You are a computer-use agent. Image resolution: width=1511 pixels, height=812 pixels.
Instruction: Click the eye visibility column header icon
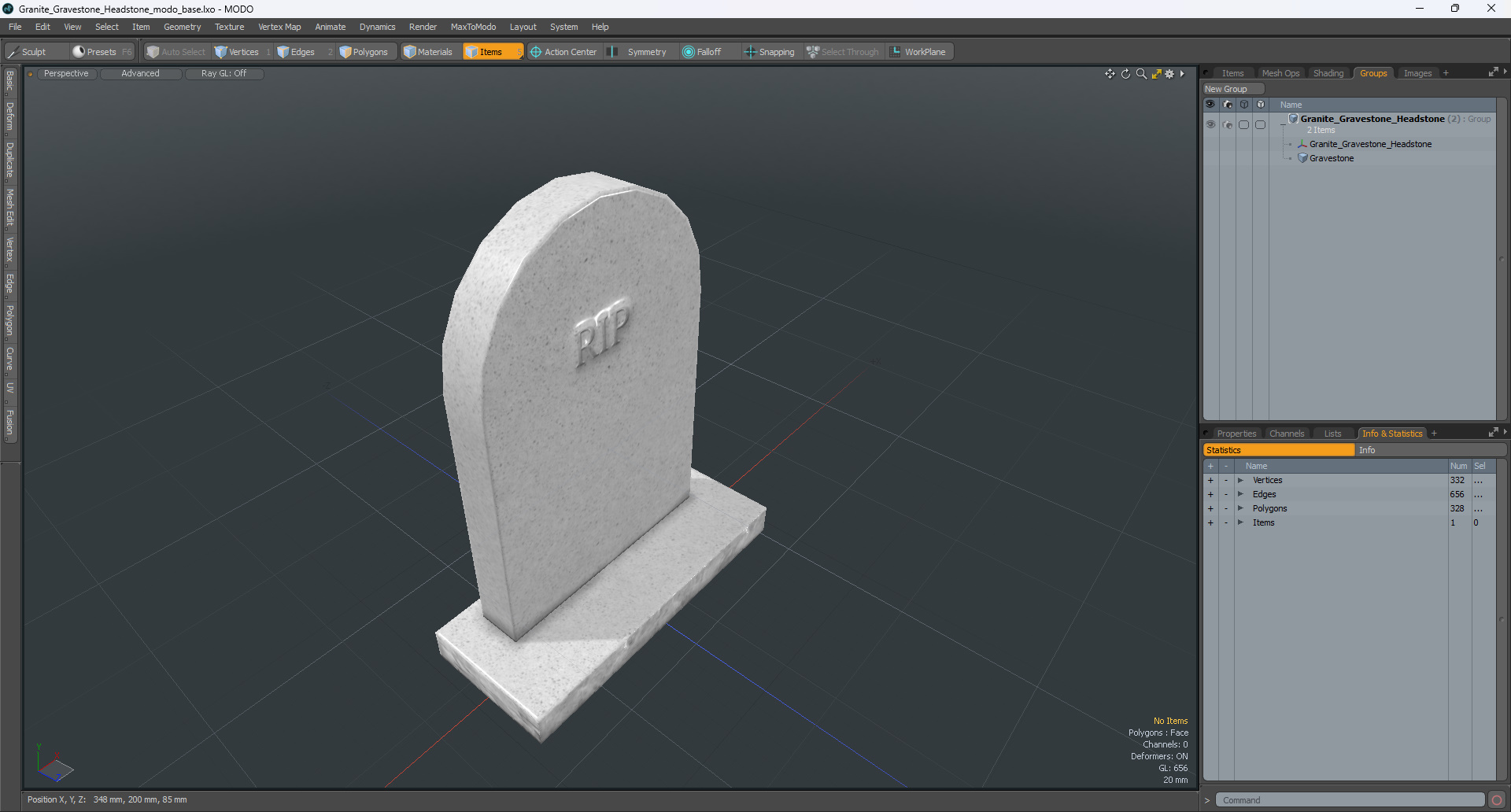1210,105
